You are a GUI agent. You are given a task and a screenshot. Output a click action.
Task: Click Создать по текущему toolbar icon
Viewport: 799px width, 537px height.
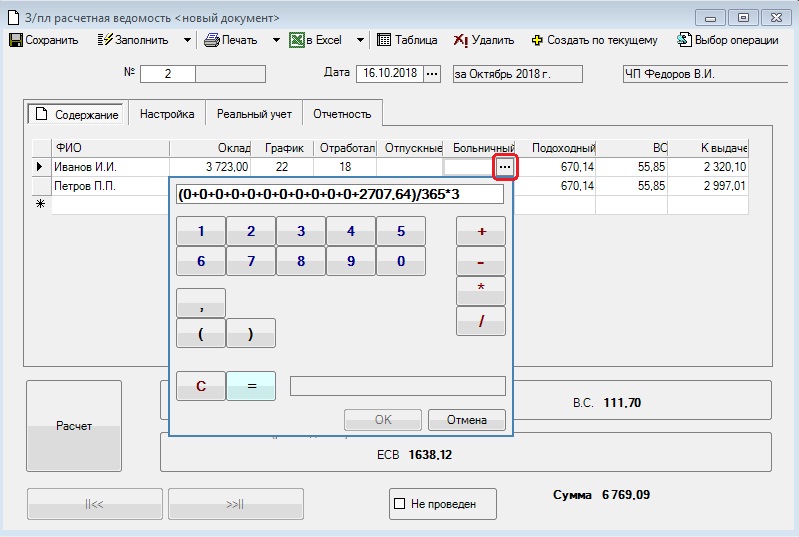pos(538,40)
